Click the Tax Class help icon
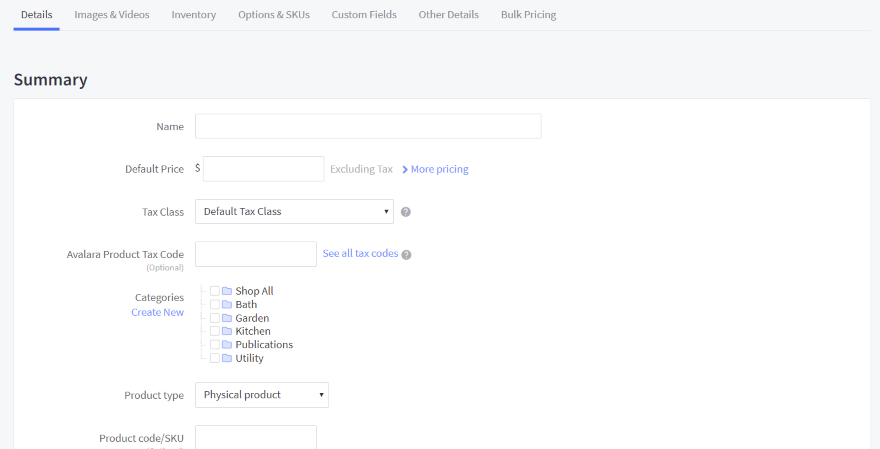 click(406, 212)
